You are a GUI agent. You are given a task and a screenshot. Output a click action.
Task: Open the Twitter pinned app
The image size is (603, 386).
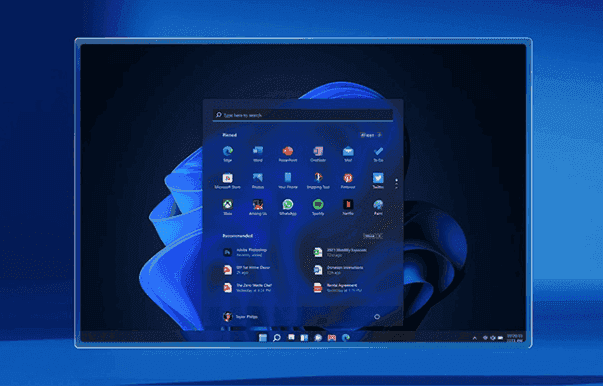pos(378,181)
